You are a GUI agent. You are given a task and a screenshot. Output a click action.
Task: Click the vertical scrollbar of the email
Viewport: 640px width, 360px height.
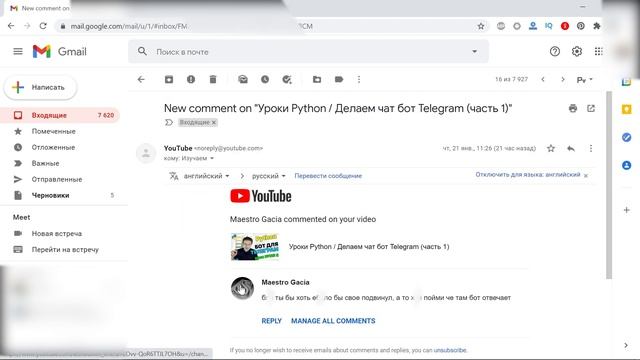609,185
